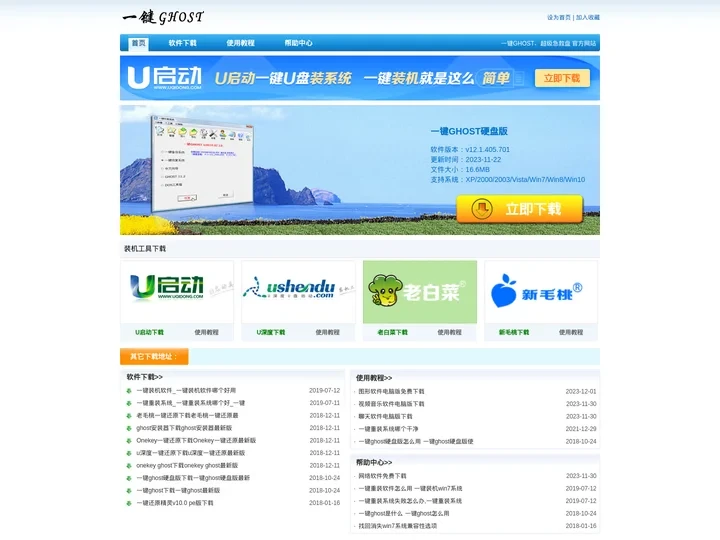Viewport: 720px width, 540px height.
Task: Click the large orange 立即下载 download button
Action: (519, 209)
